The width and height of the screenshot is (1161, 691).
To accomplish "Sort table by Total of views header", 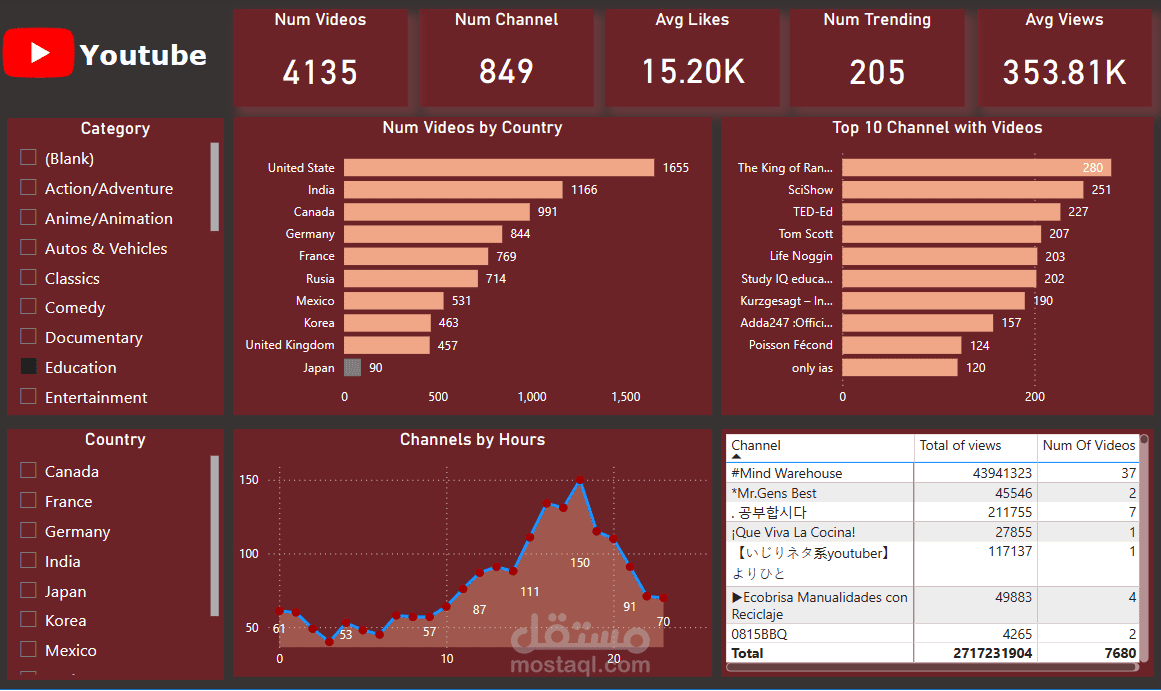I will click(975, 447).
